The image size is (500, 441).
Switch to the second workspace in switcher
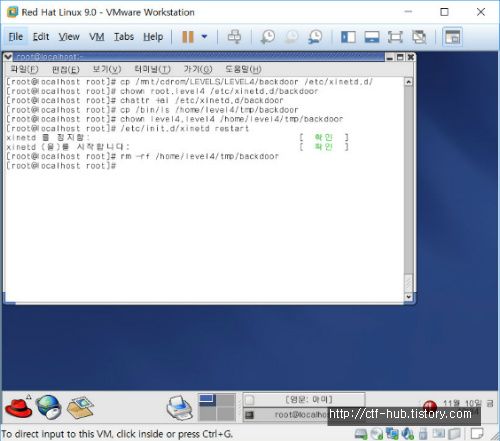[226, 400]
